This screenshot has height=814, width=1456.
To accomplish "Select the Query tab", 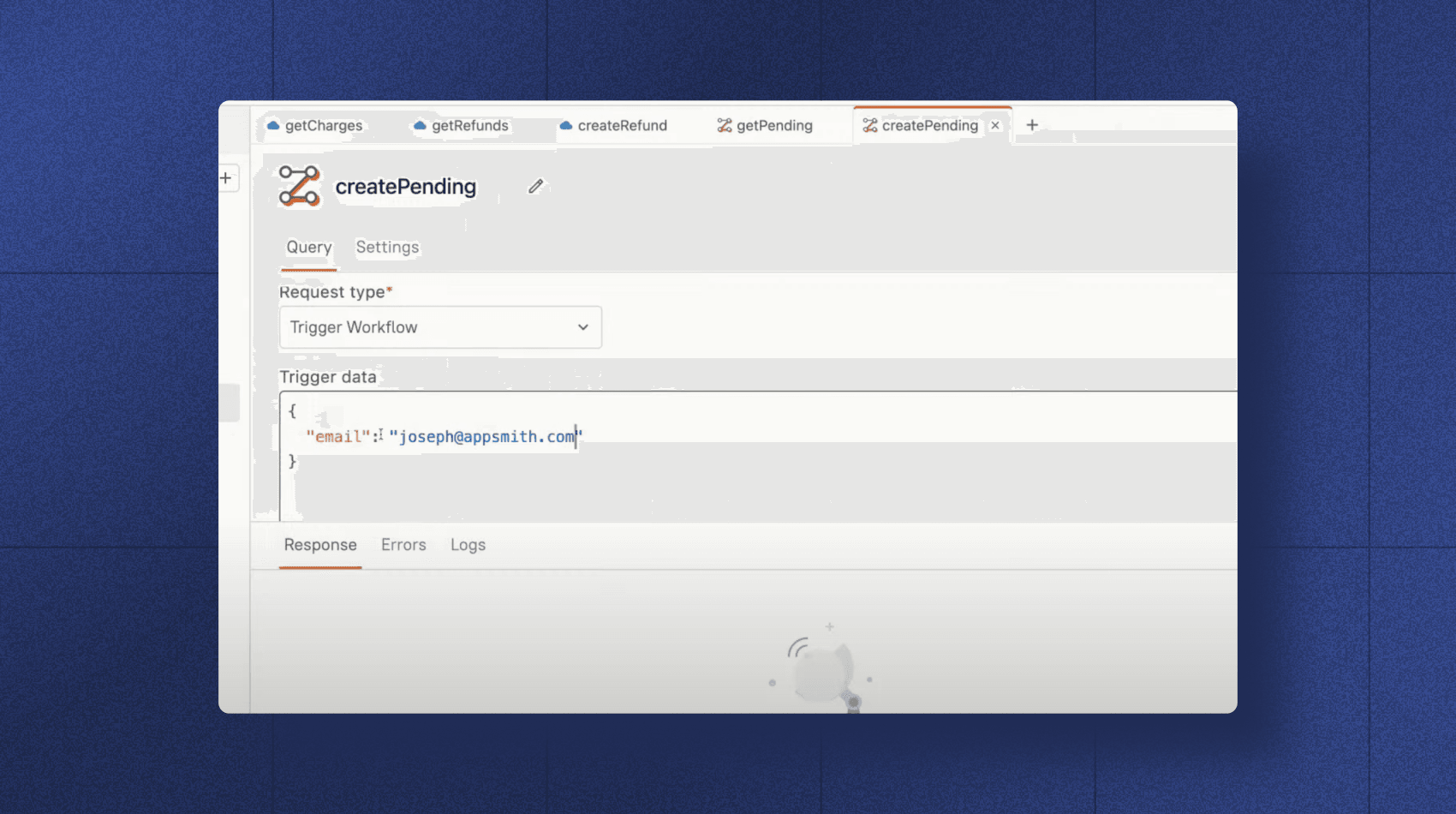I will (307, 248).
